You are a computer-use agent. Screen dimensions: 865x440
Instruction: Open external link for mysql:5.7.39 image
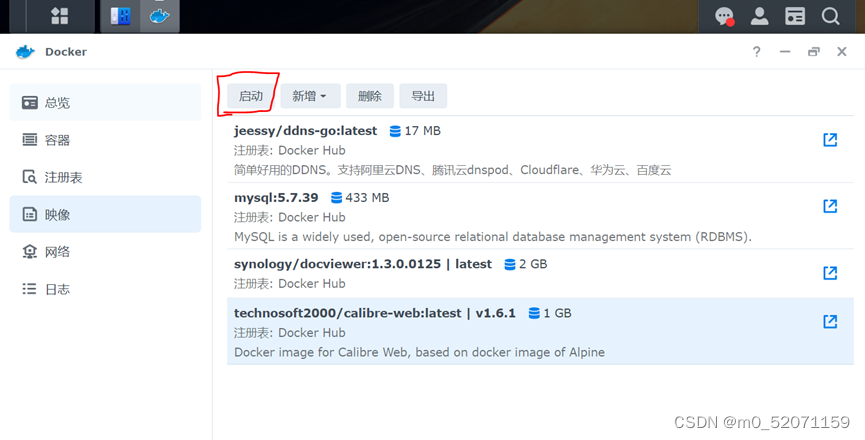click(829, 206)
